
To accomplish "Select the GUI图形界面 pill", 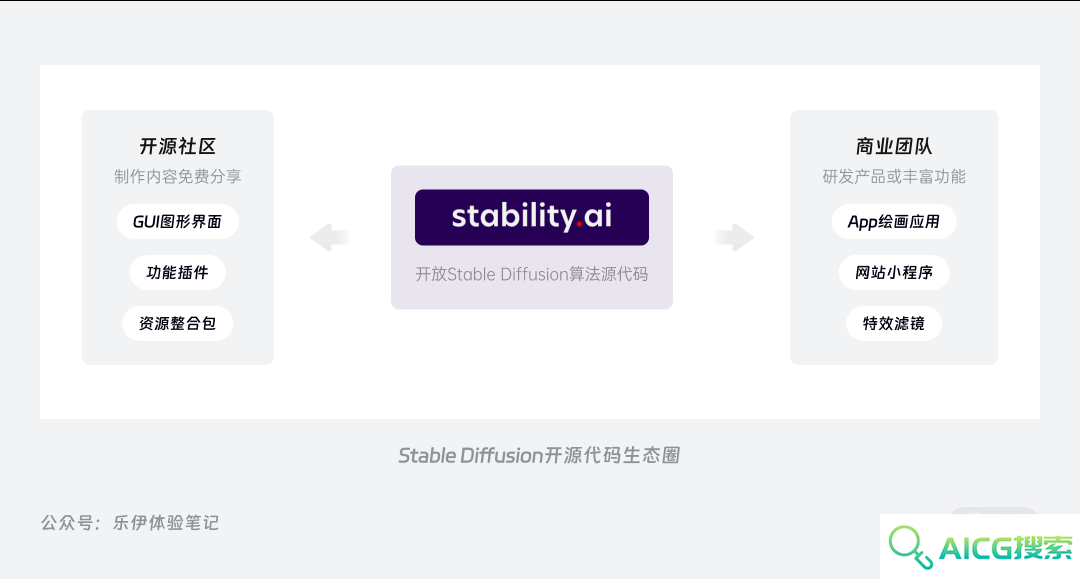I will tap(178, 222).
